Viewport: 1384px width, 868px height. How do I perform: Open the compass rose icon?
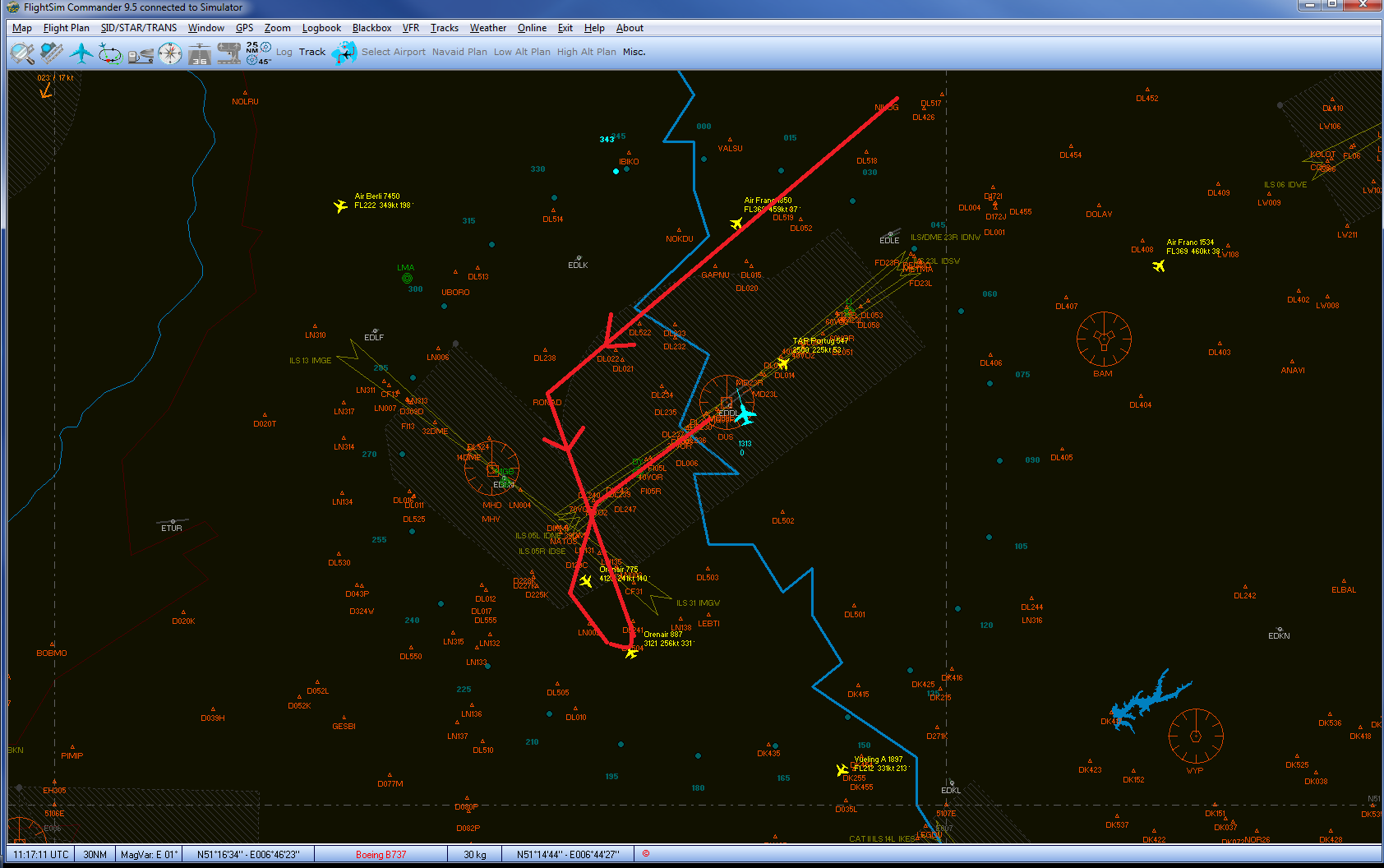(169, 51)
